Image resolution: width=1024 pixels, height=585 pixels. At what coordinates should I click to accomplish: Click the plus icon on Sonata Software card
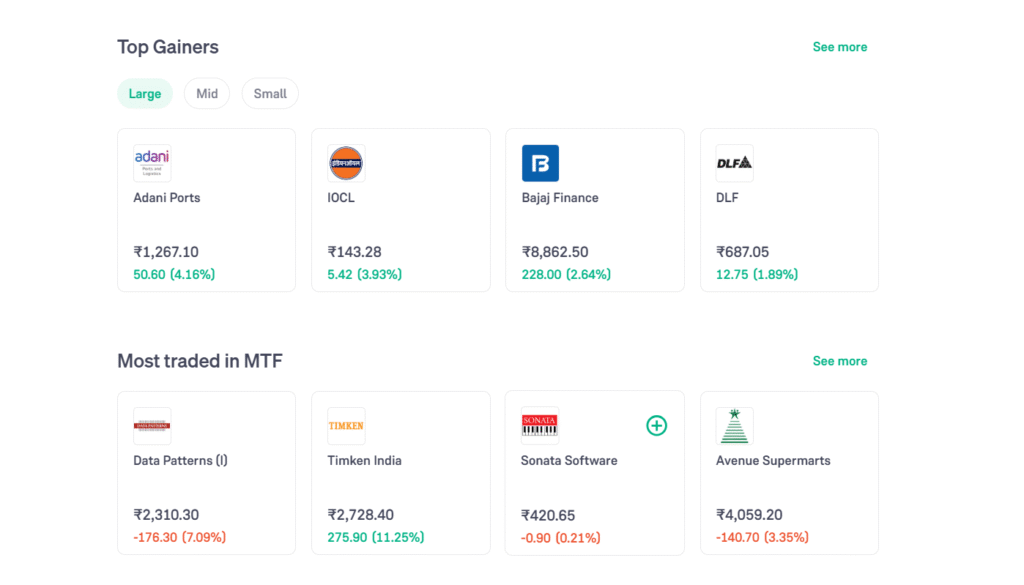[x=657, y=425]
